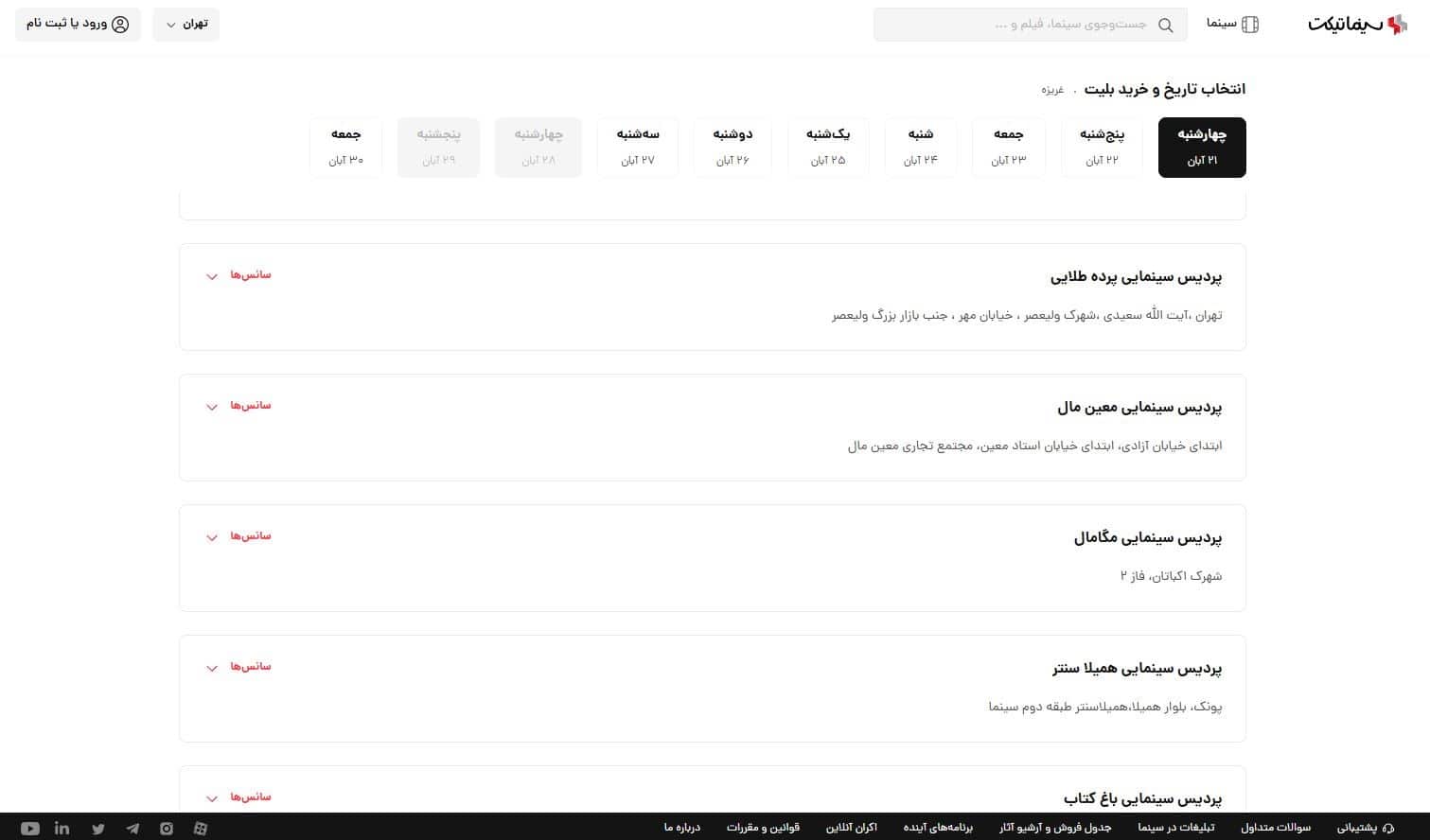This screenshot has height=840, width=1430.
Task: Open سوالات متداول footer link
Action: tap(1276, 828)
